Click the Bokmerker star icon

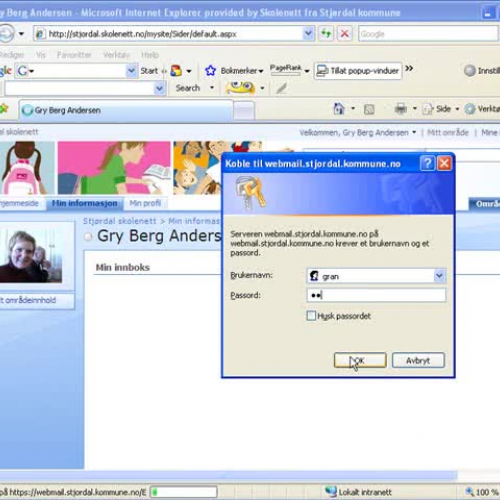(x=210, y=71)
